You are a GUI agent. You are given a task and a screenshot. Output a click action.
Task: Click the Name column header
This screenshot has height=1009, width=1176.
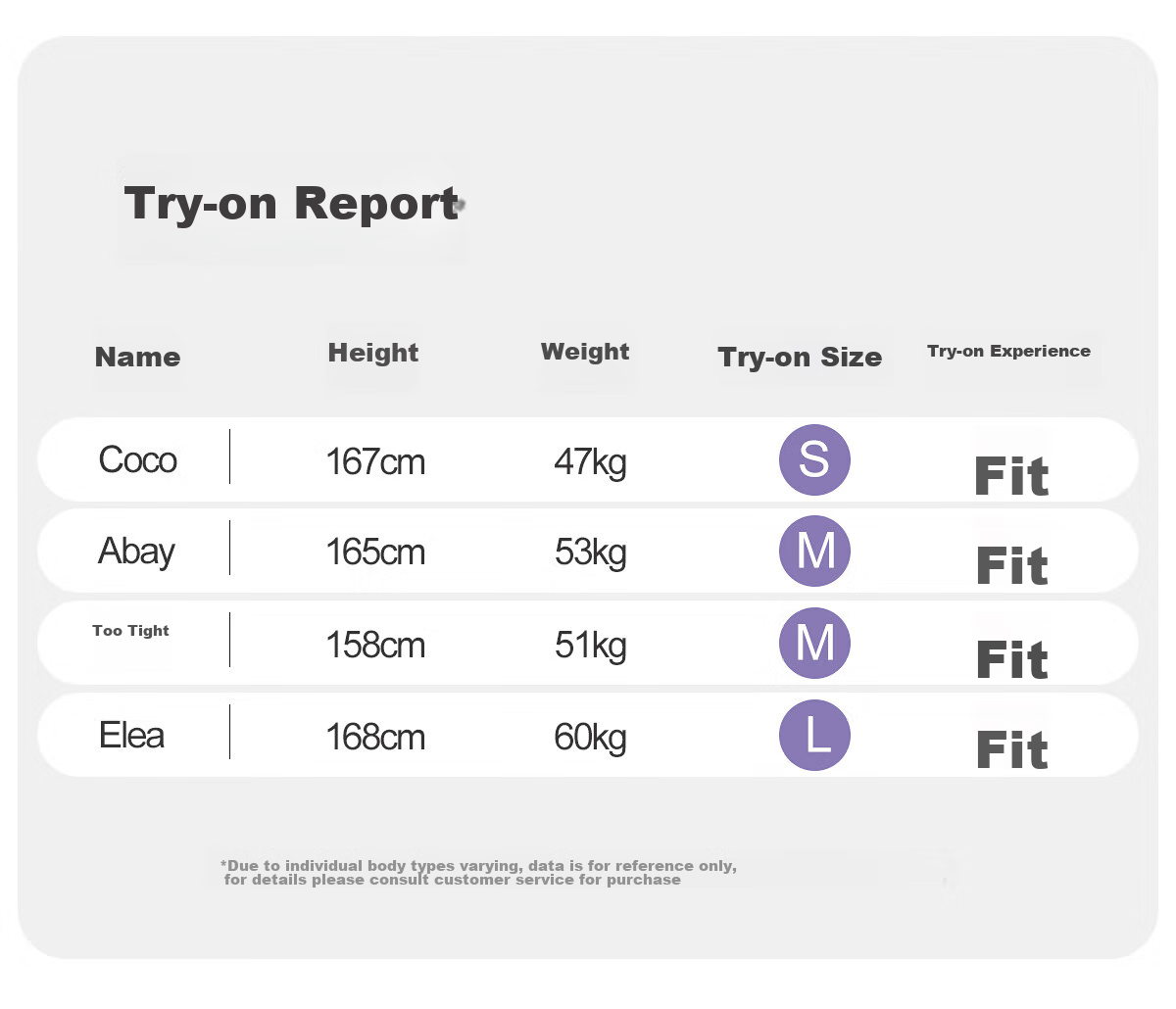pyautogui.click(x=137, y=357)
